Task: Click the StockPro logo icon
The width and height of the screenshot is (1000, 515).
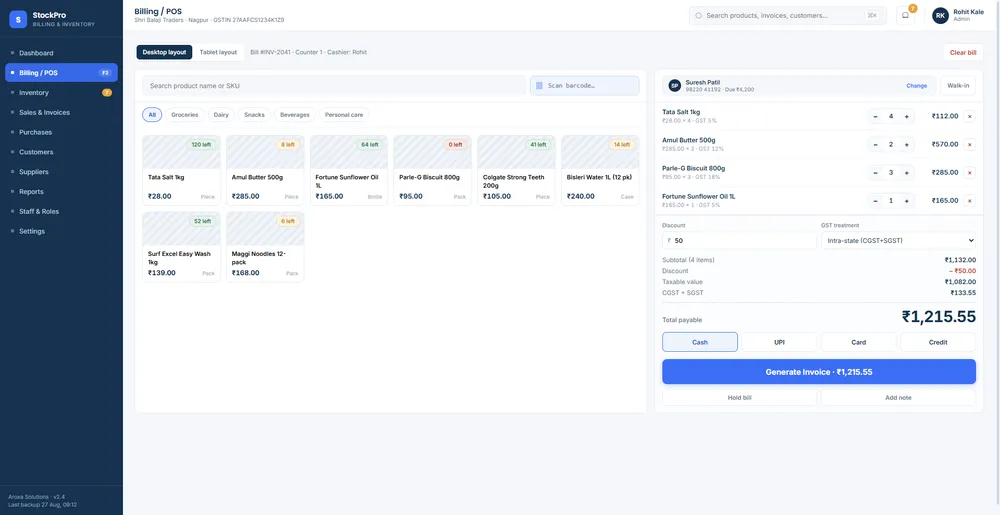Action: point(18,20)
